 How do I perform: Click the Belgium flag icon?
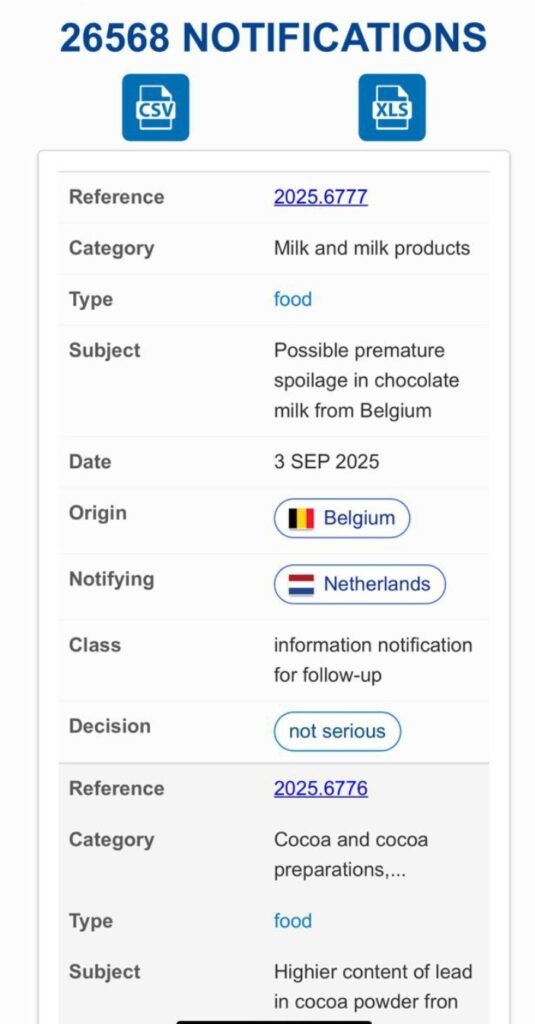[301, 519]
